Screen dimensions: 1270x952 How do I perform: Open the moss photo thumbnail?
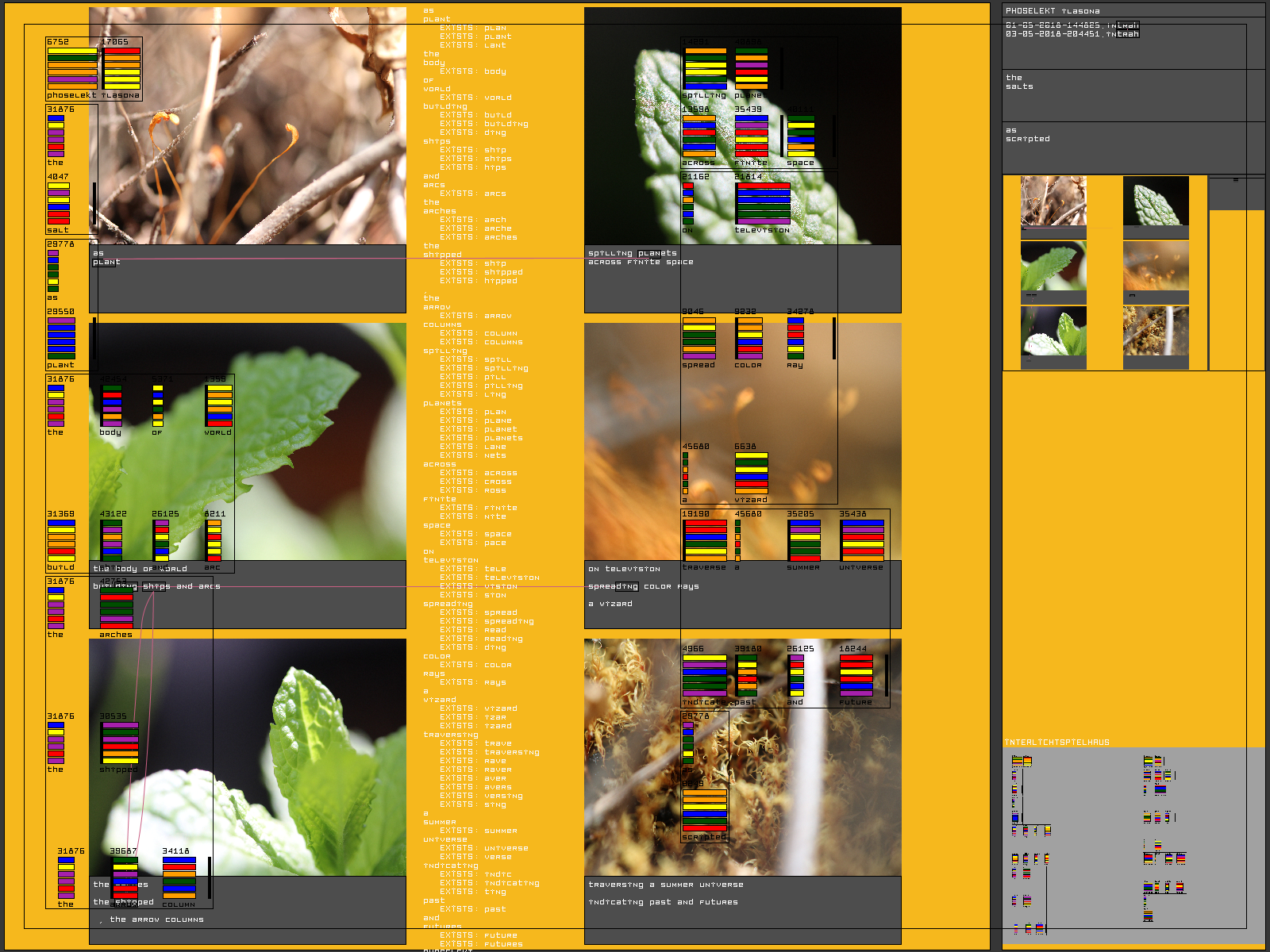(x=1156, y=331)
